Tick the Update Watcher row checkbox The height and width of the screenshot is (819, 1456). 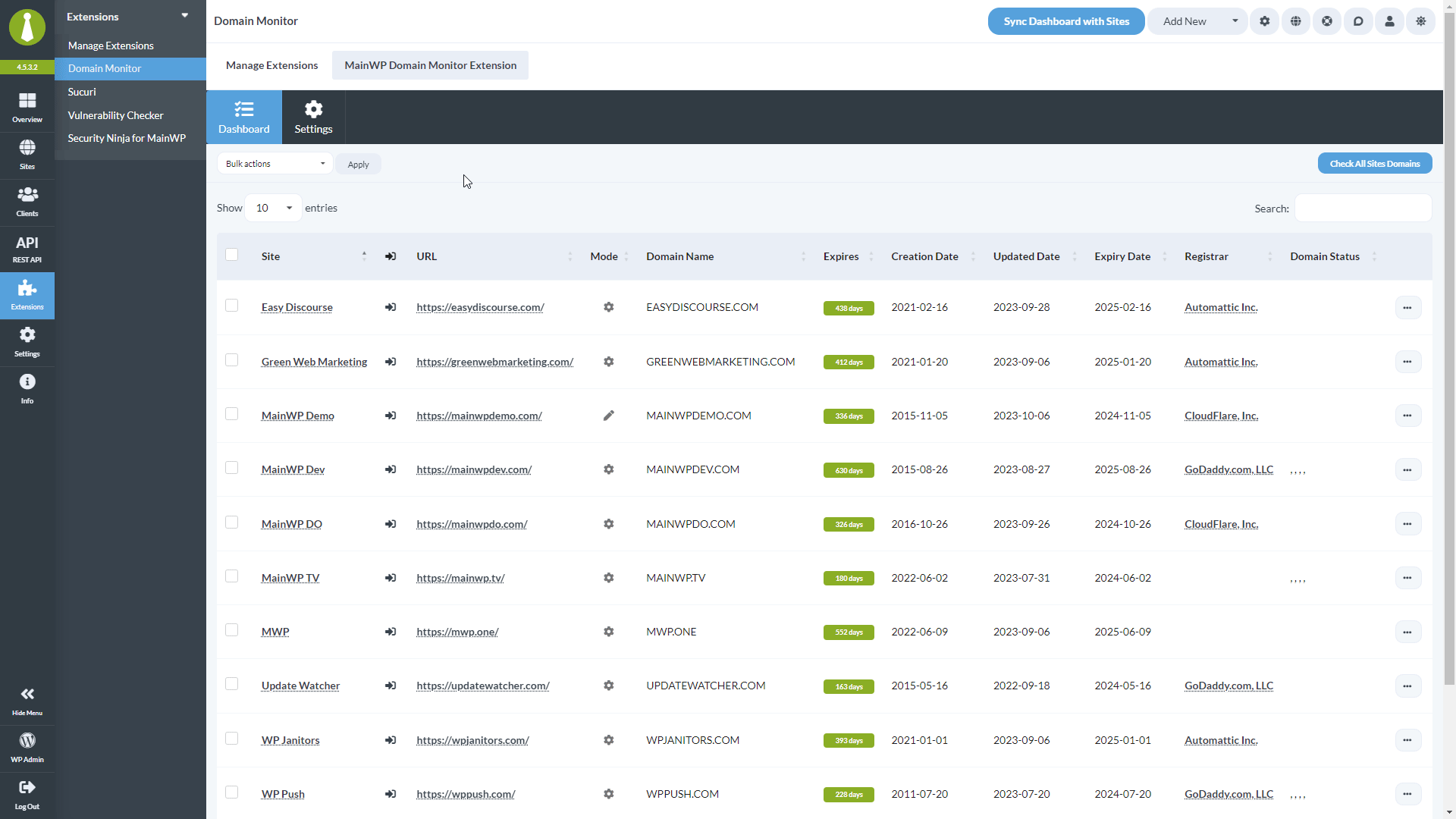tap(232, 684)
